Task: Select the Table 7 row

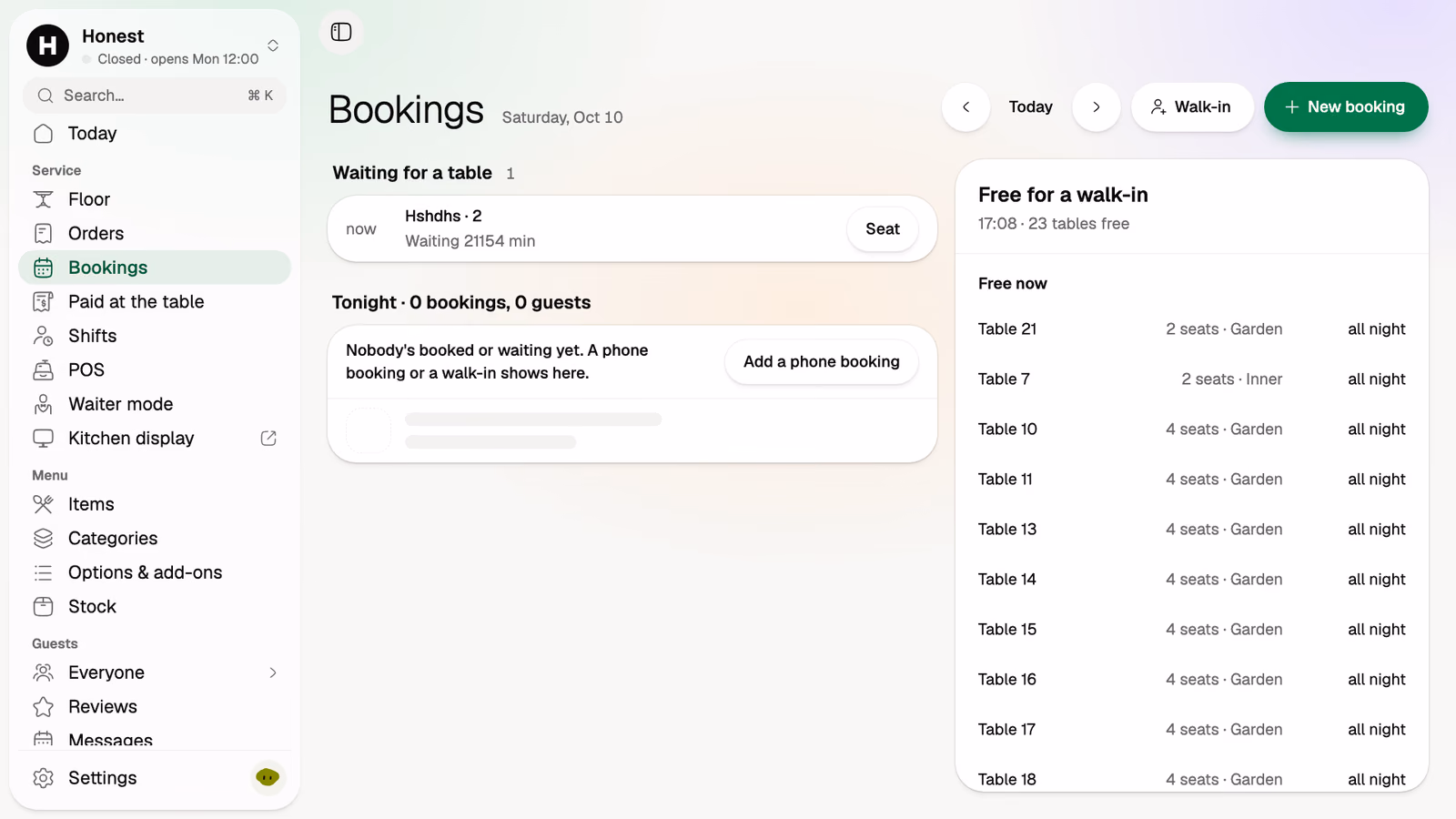Action: (1192, 379)
